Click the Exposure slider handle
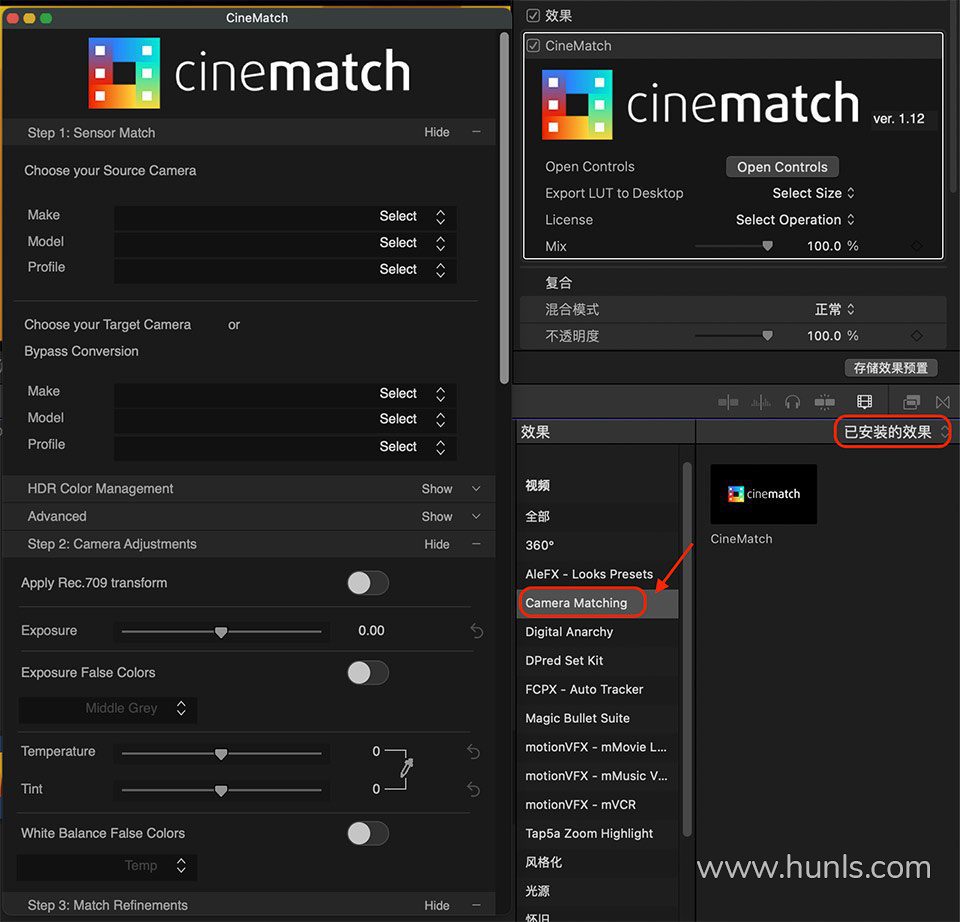This screenshot has height=922, width=960. coord(220,632)
